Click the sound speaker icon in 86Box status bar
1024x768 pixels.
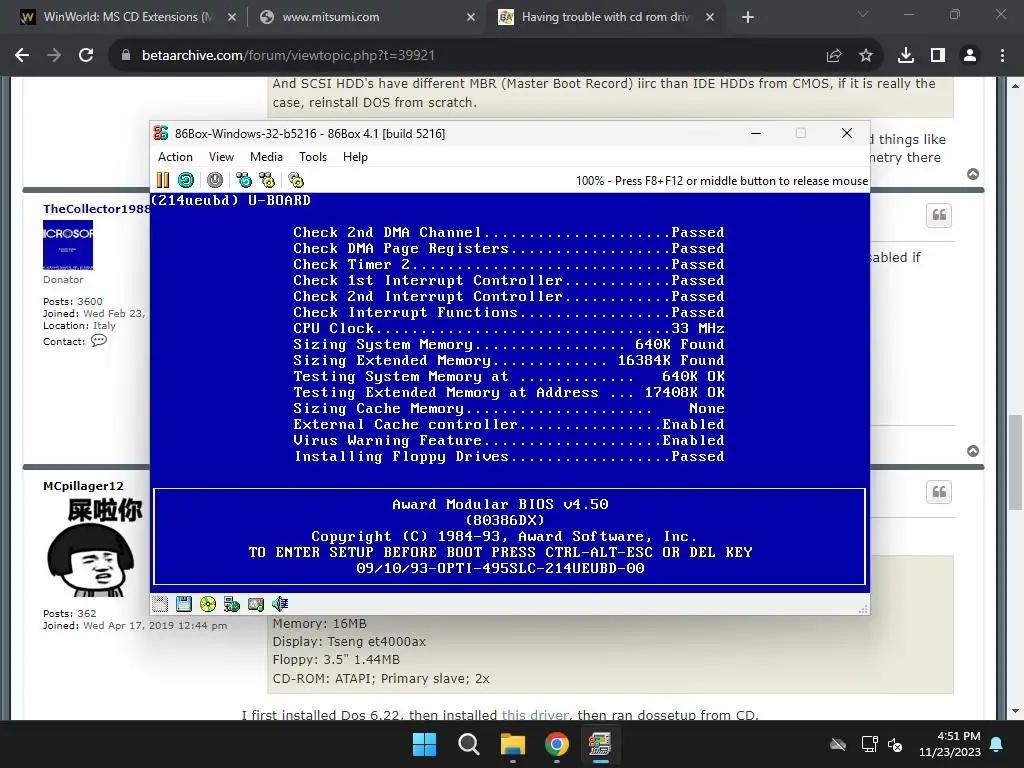[280, 604]
